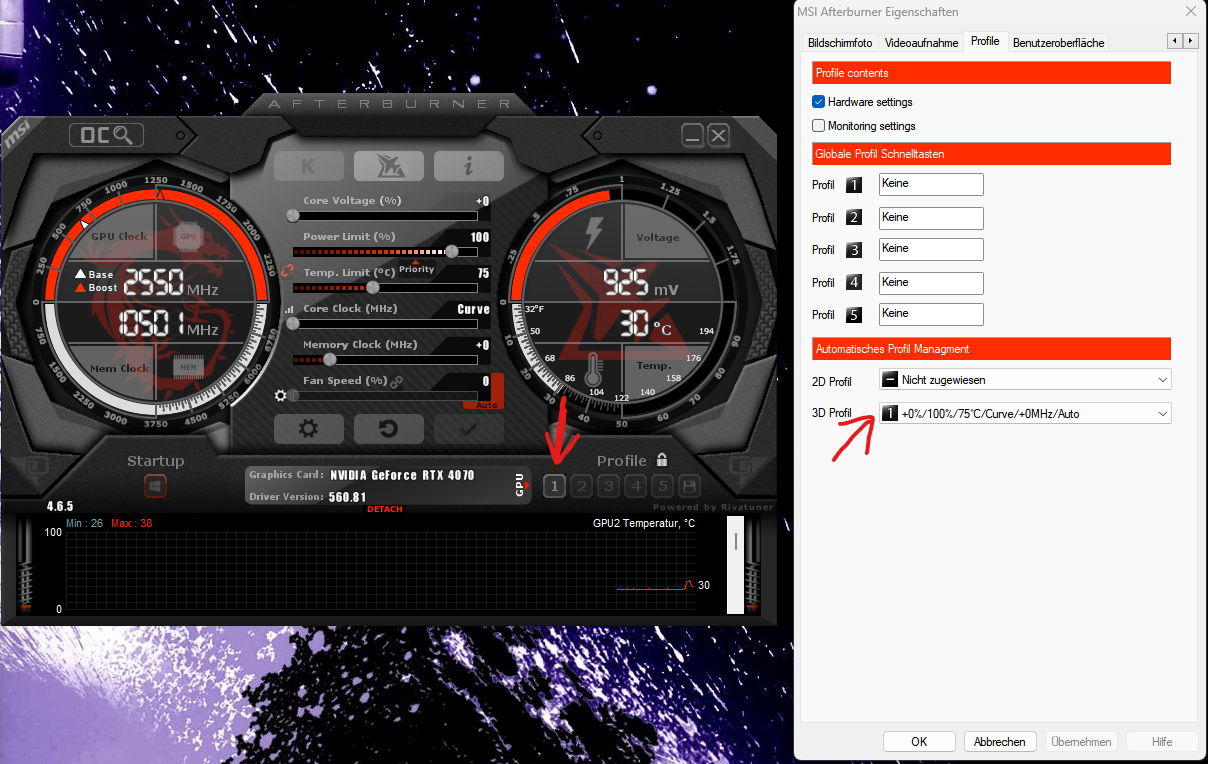Switch to the Videoaufnahme tab
The width and height of the screenshot is (1208, 764).
pyautogui.click(x=921, y=42)
